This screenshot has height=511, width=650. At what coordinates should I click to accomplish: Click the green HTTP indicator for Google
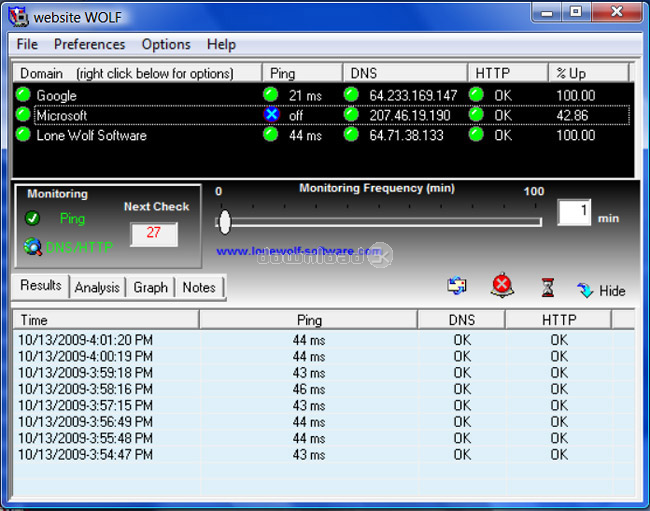click(476, 94)
